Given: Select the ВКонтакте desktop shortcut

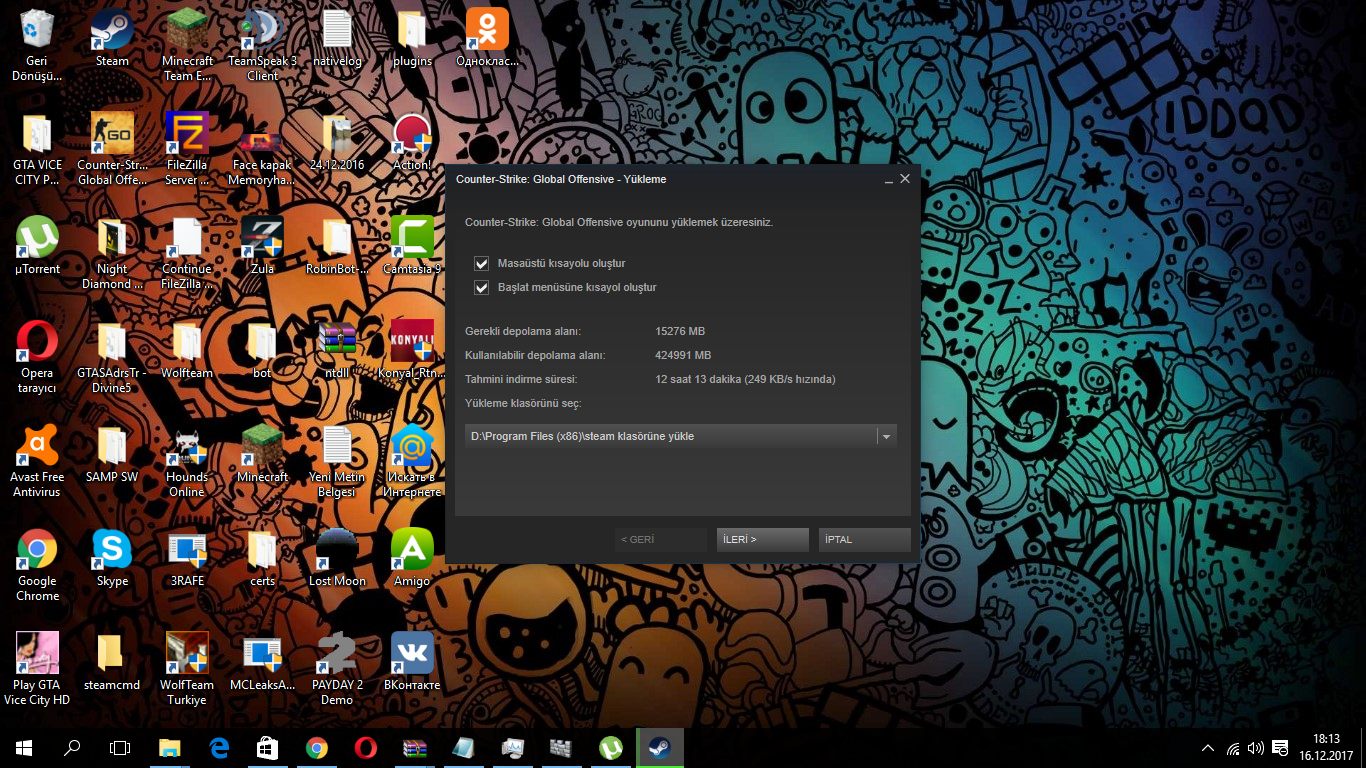Looking at the screenshot, I should tap(412, 662).
